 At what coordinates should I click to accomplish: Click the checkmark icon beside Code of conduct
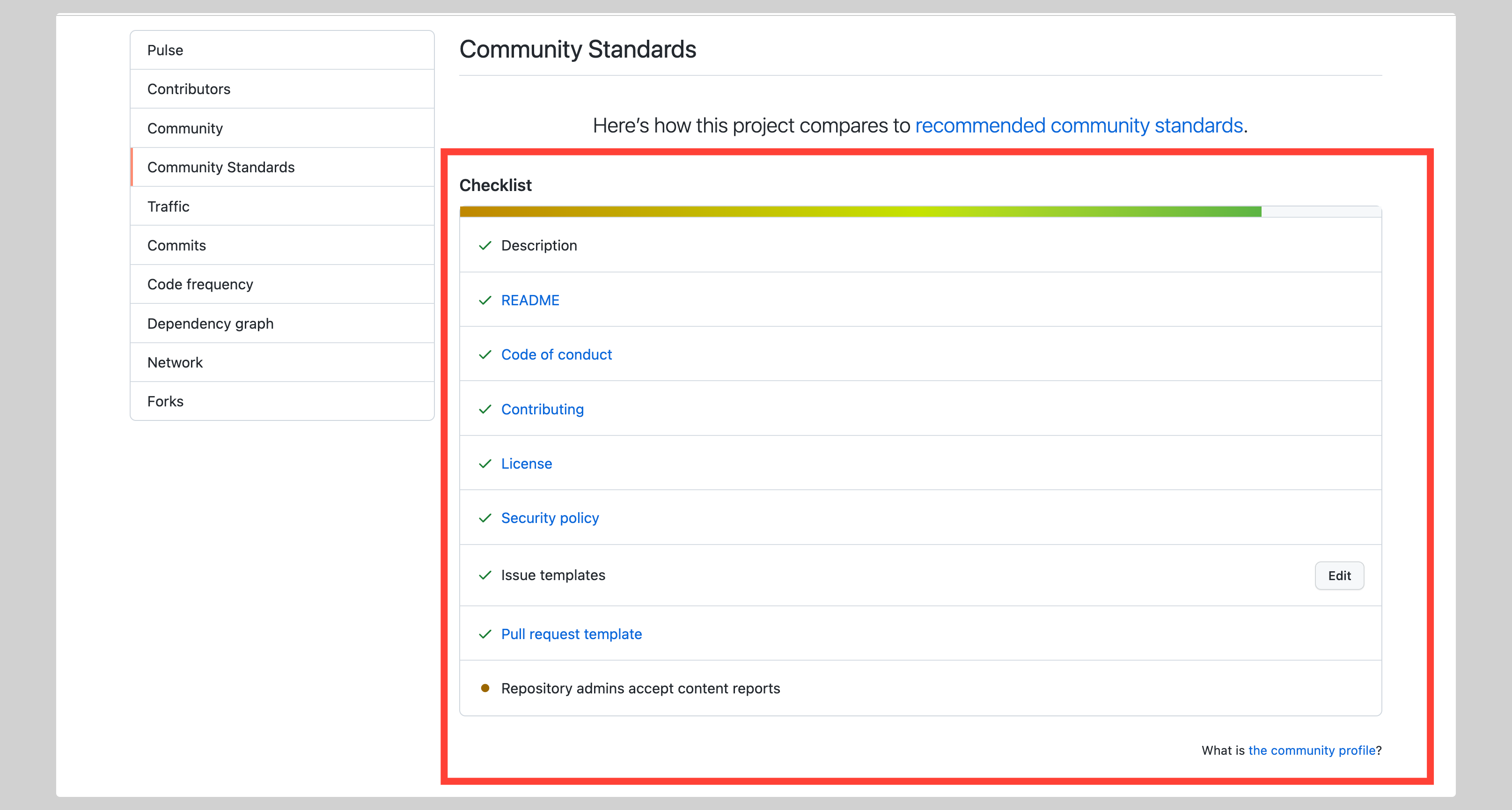[x=485, y=354]
